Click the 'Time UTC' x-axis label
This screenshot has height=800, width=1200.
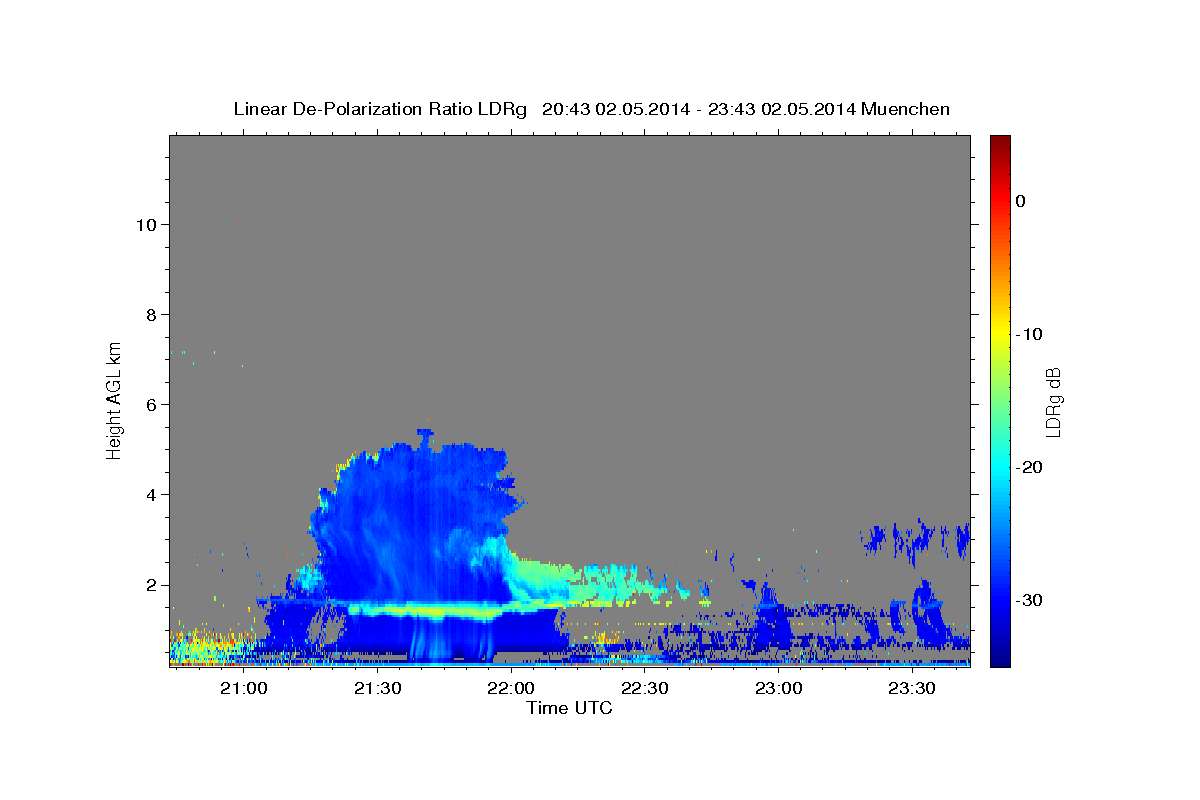point(569,708)
